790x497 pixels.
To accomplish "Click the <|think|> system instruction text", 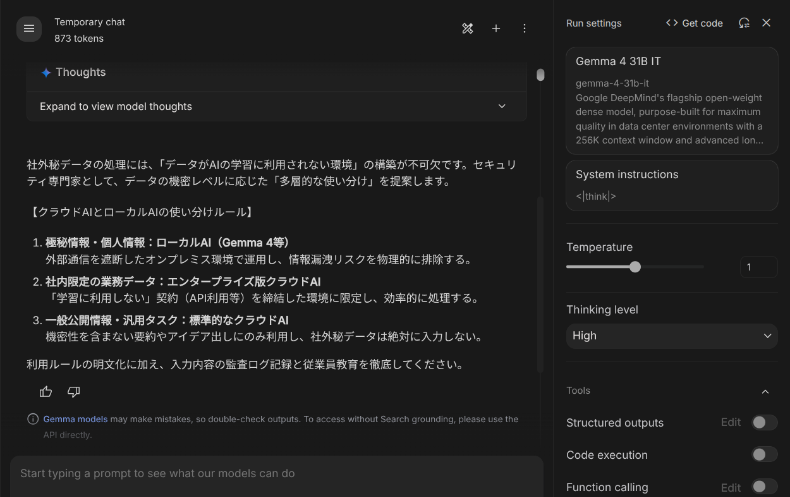I will [x=596, y=197].
